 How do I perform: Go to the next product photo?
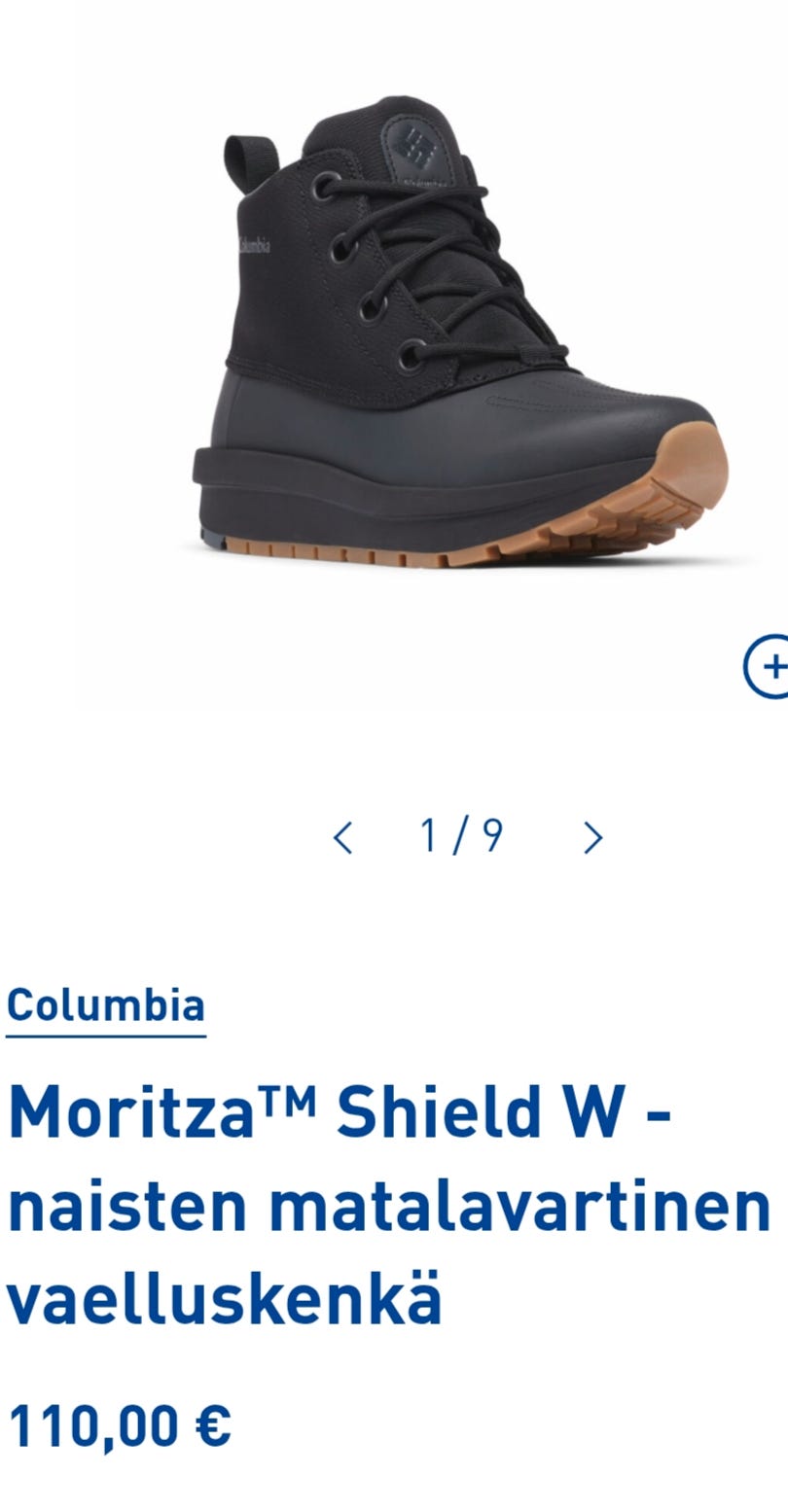click(593, 837)
